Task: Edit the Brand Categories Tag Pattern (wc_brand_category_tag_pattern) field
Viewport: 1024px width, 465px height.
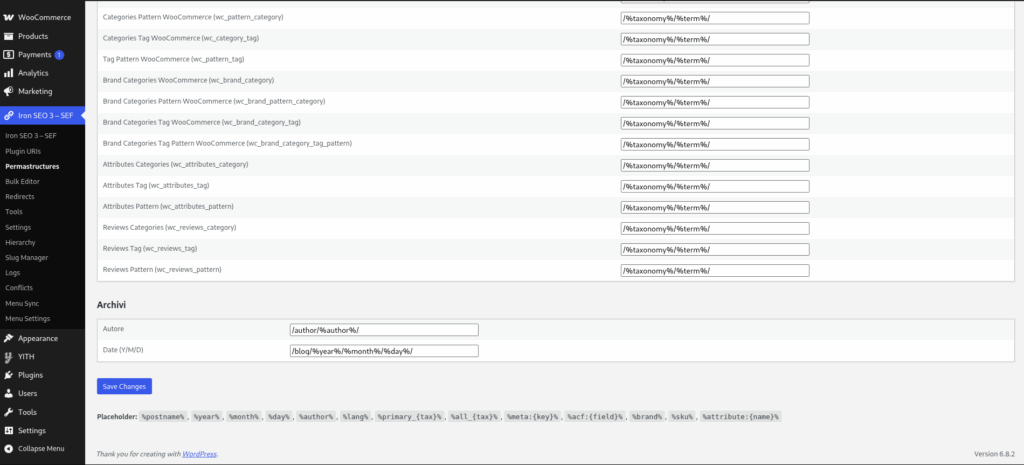Action: (x=714, y=144)
